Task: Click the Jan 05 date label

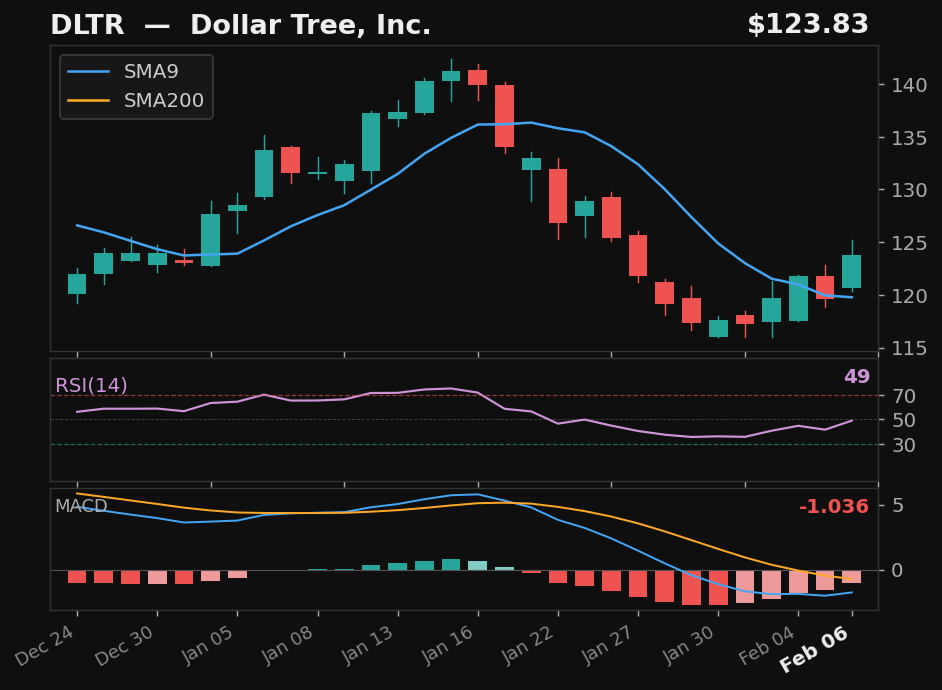Action: 208,646
